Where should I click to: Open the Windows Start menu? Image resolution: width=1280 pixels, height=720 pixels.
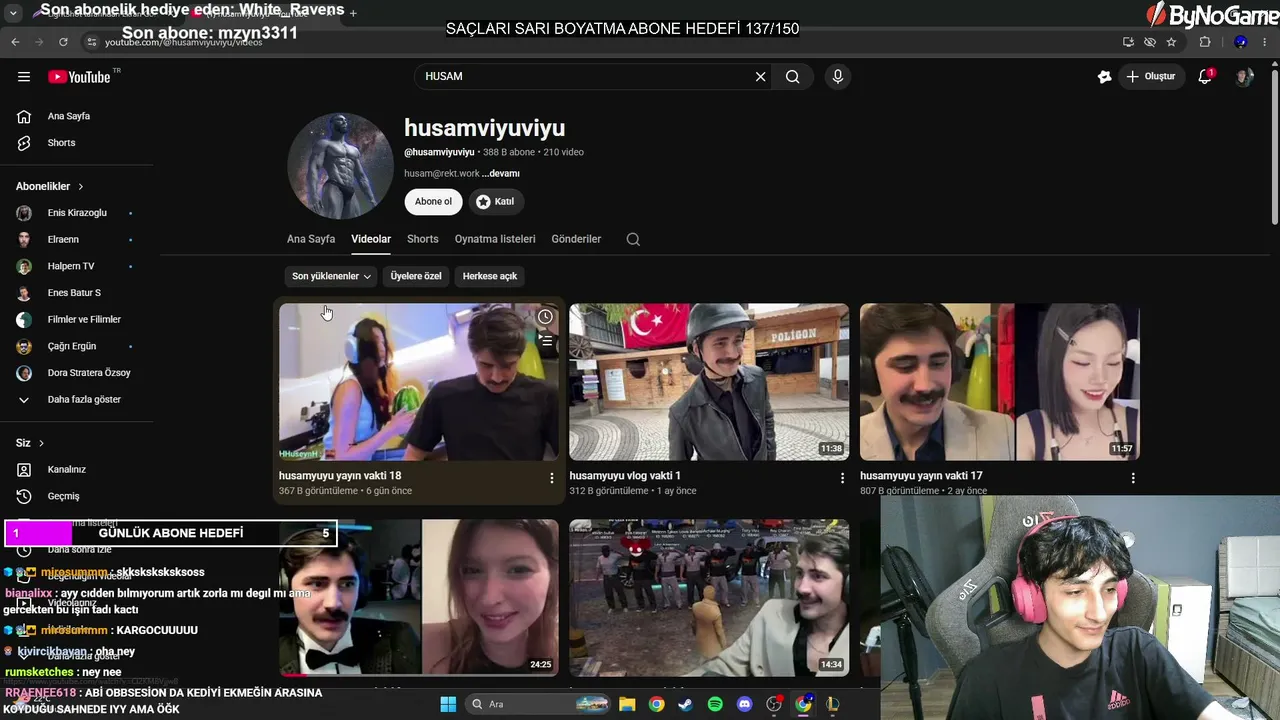pyautogui.click(x=448, y=704)
